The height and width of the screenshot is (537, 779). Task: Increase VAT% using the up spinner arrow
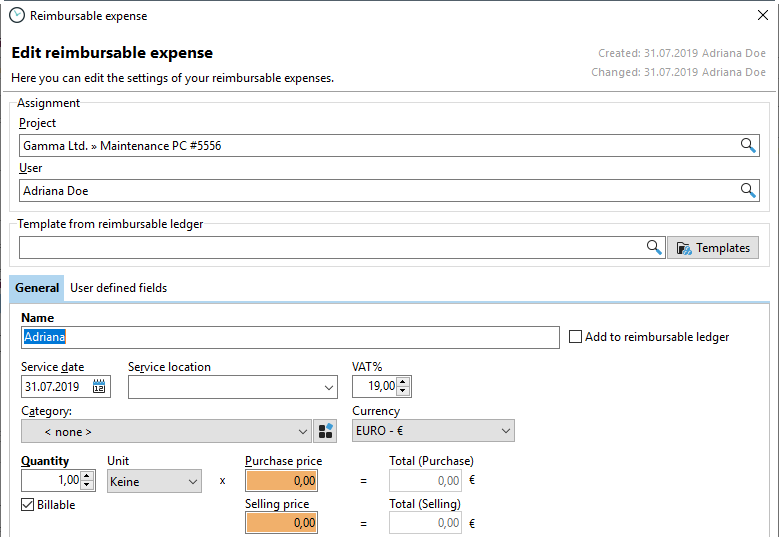[403, 382]
